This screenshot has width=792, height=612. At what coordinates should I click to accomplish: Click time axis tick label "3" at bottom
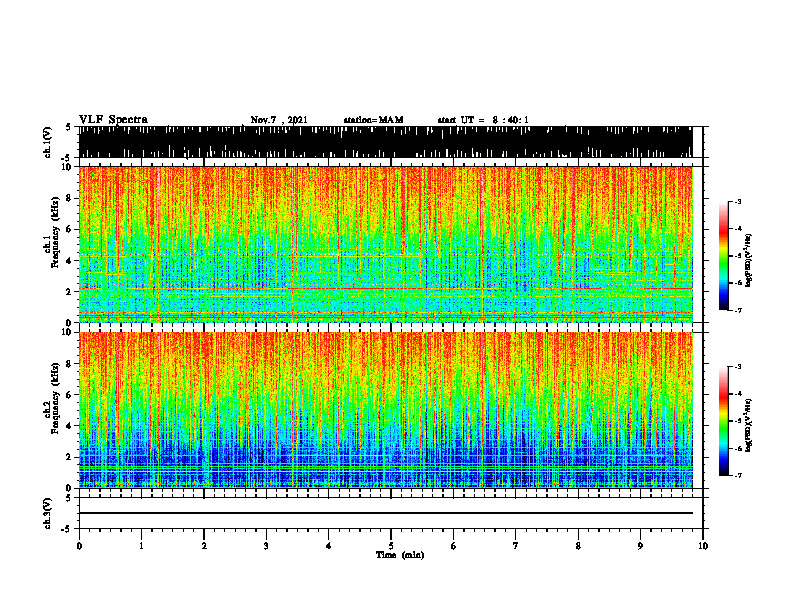pyautogui.click(x=266, y=546)
